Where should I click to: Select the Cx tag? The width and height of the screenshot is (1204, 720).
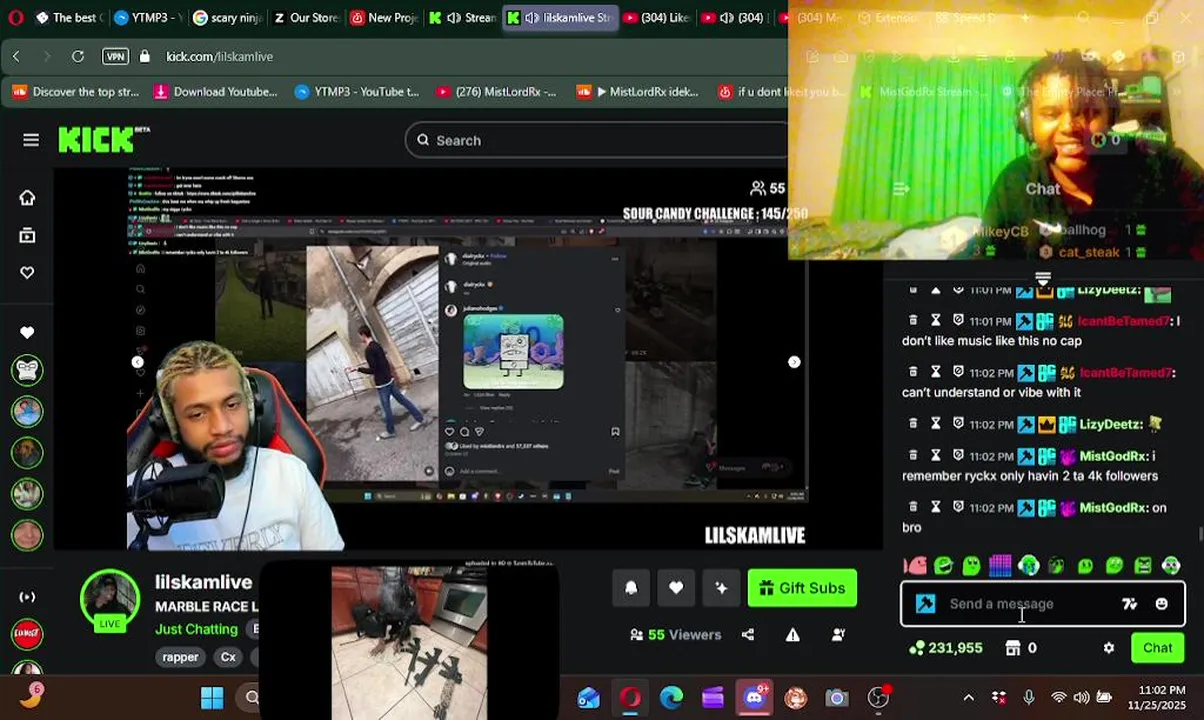click(x=228, y=657)
